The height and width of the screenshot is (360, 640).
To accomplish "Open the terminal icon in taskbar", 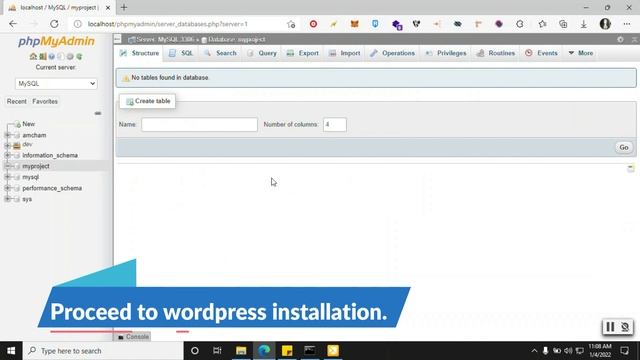I will click(x=310, y=351).
